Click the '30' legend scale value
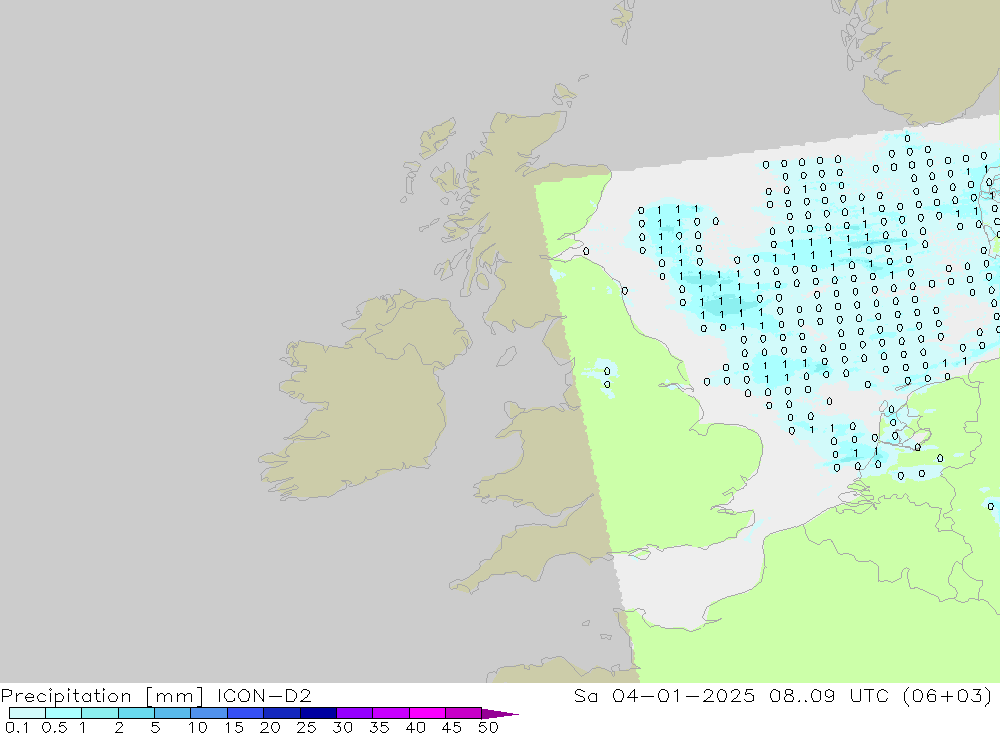The height and width of the screenshot is (733, 1000). click(342, 727)
